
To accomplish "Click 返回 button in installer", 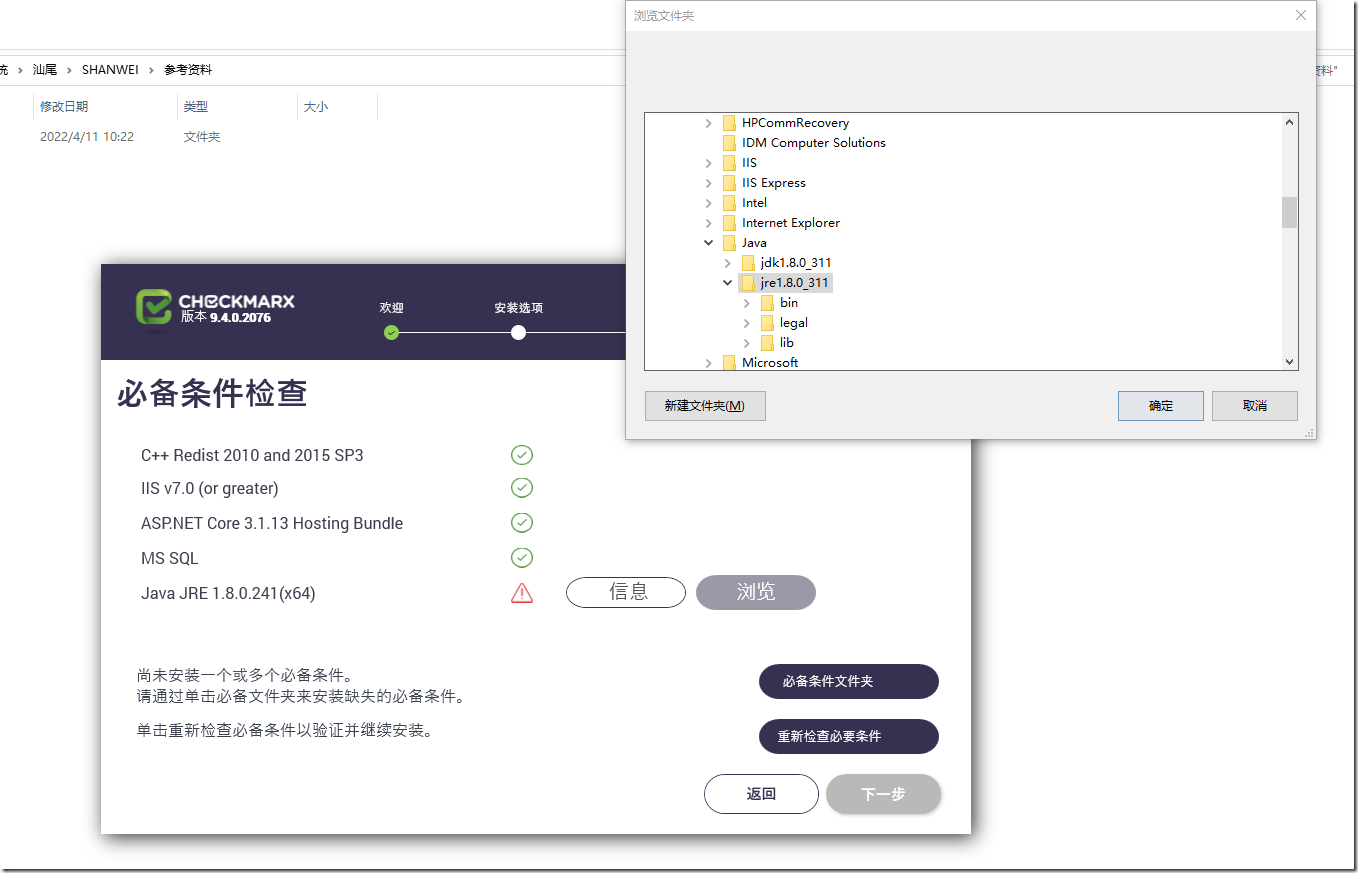I will coord(762,794).
